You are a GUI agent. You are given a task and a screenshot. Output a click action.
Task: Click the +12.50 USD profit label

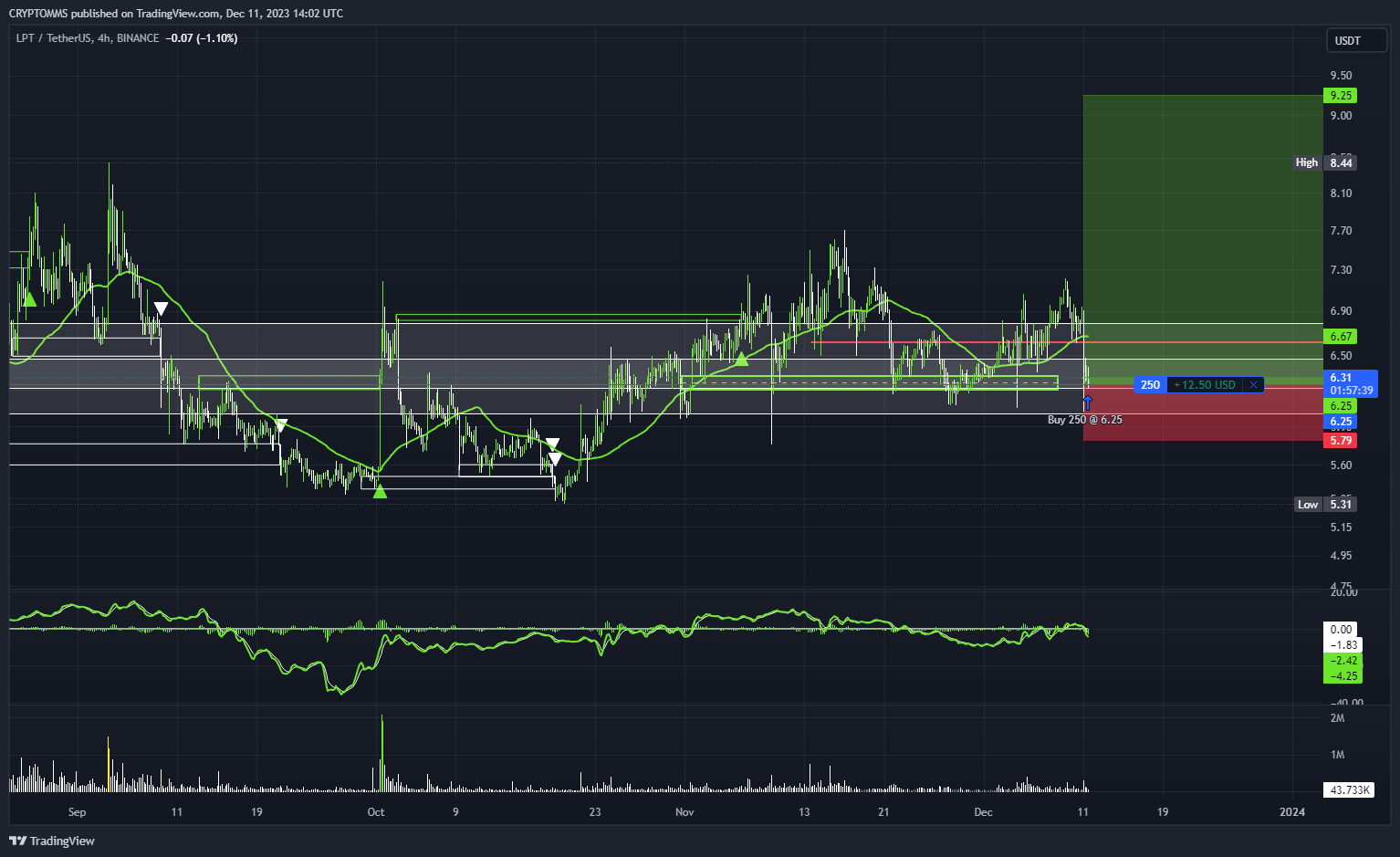coord(1205,385)
